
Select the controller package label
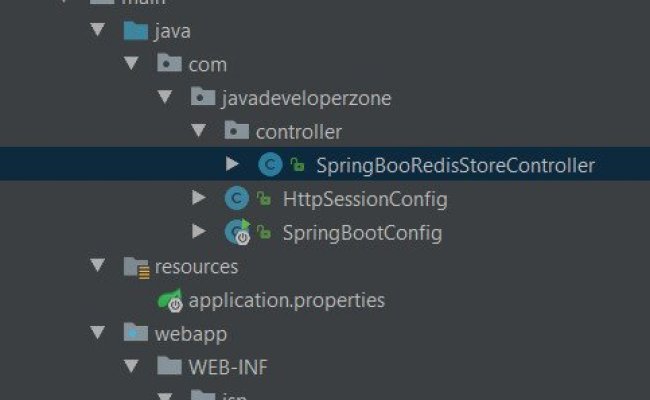(x=299, y=132)
